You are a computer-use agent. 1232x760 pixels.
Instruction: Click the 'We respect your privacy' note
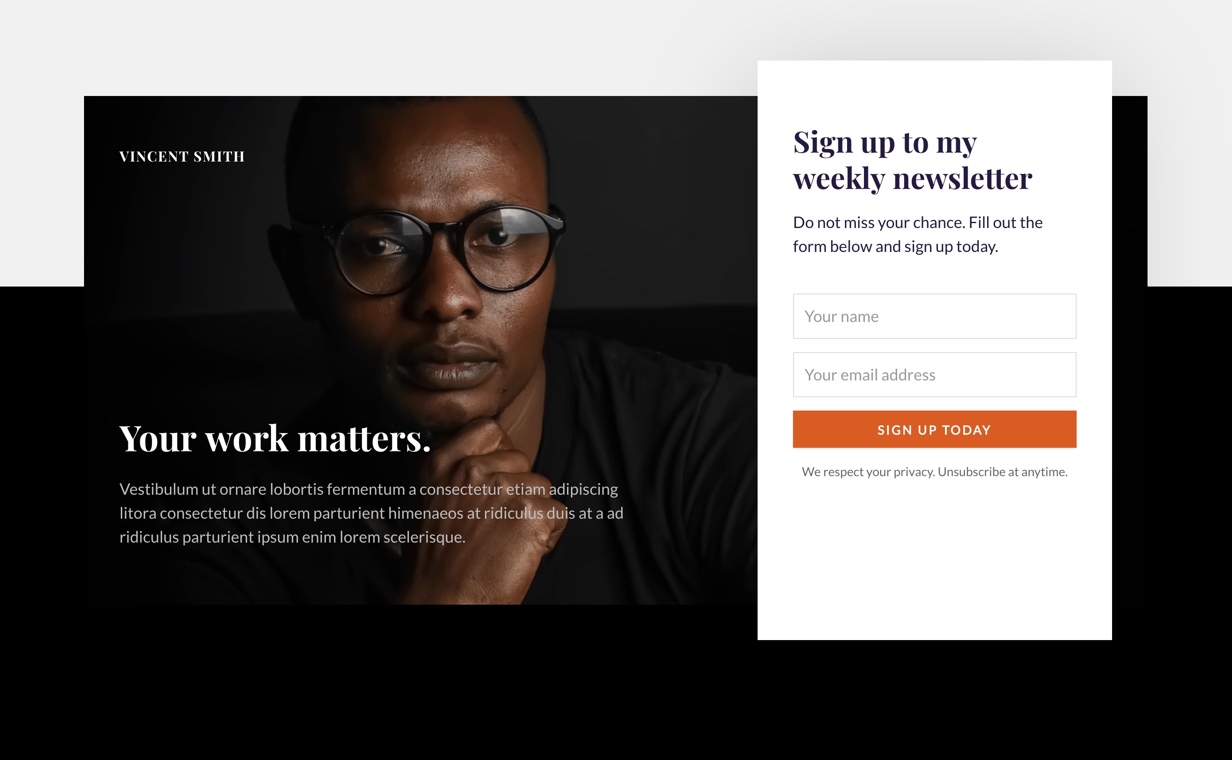coord(934,471)
